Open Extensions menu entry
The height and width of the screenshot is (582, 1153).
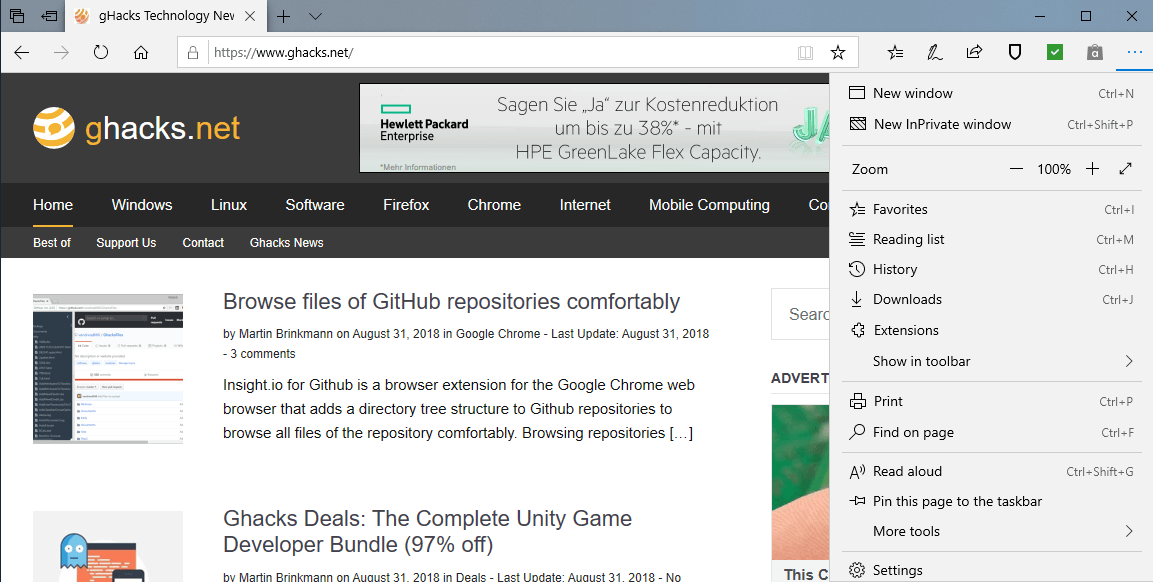coord(991,330)
